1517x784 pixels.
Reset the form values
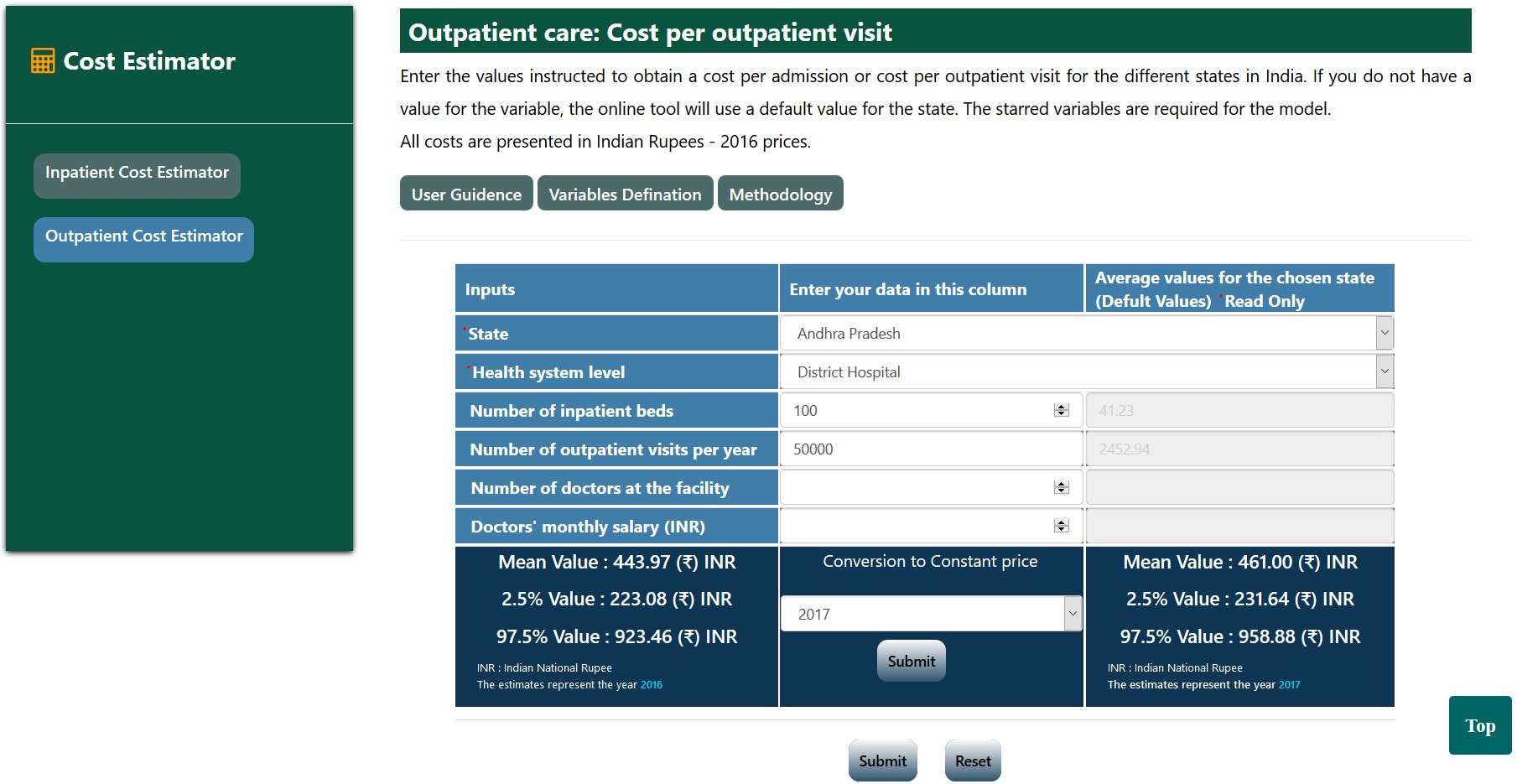coord(973,761)
